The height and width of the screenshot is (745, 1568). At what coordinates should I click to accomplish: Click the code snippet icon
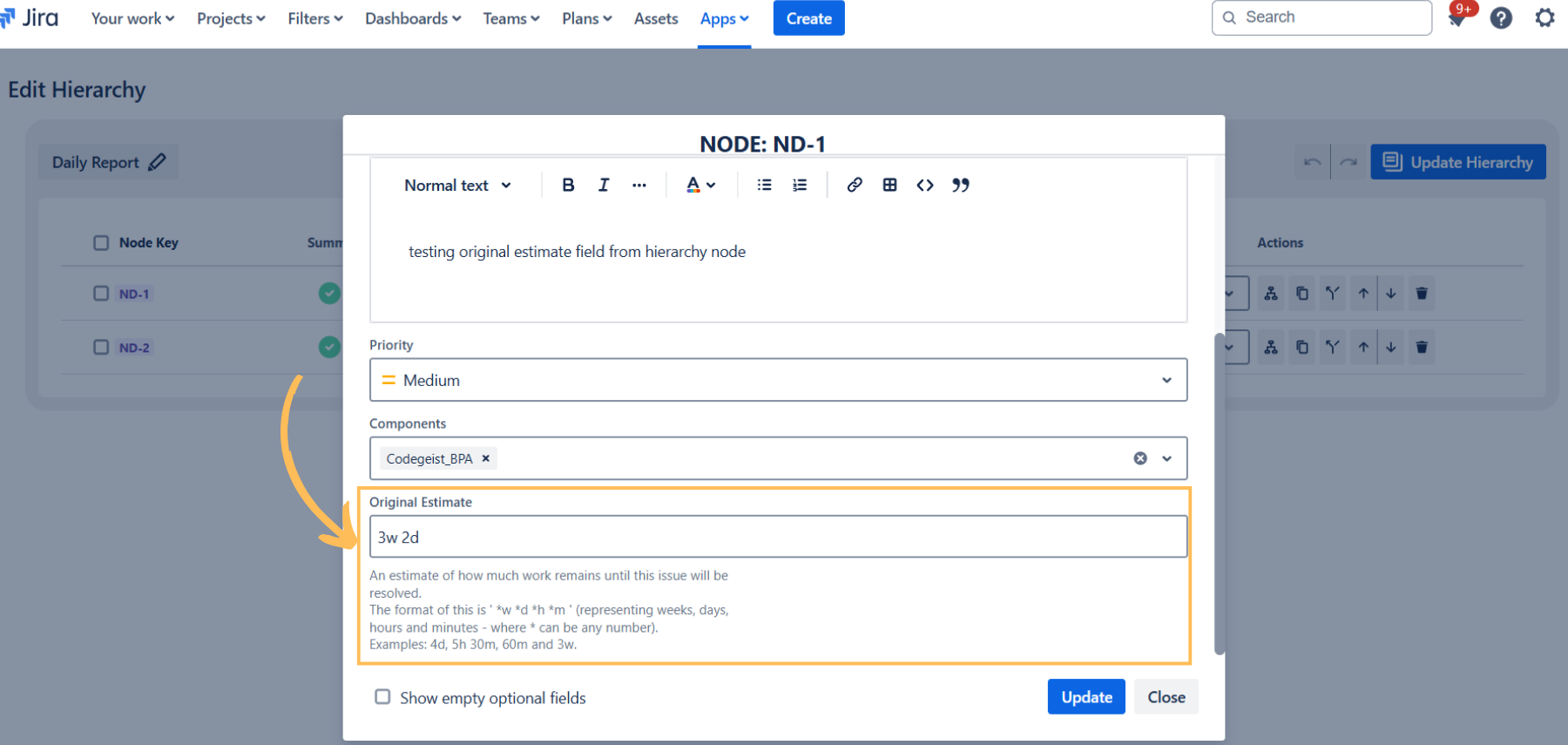(925, 185)
